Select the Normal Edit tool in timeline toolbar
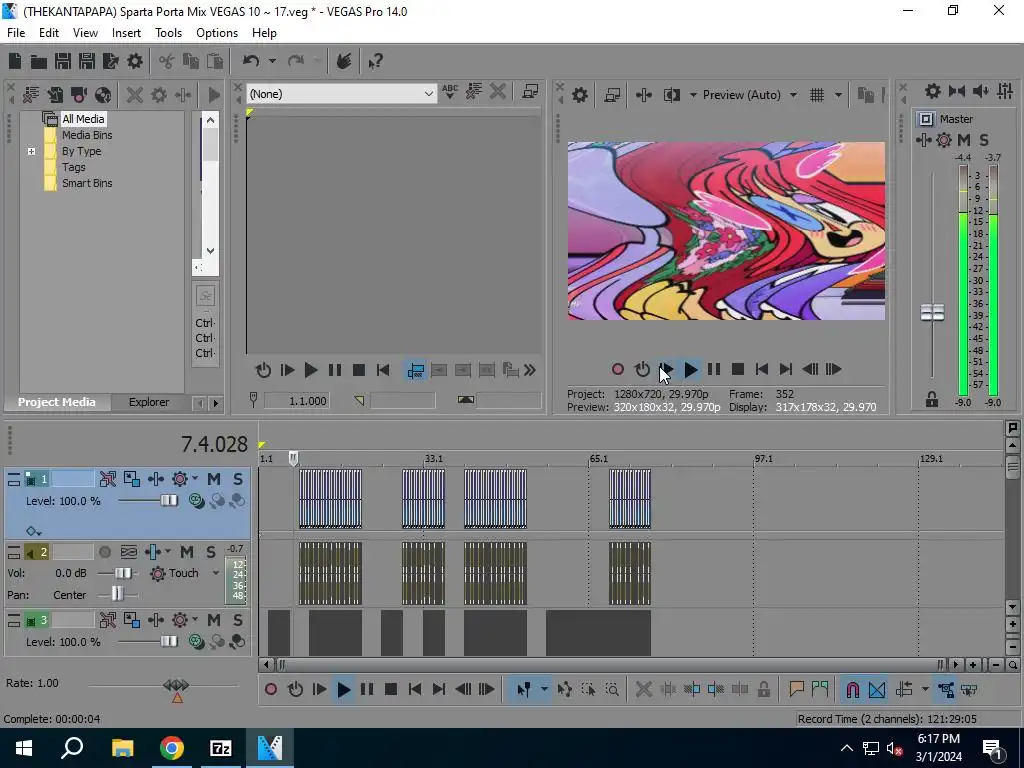Viewport: 1024px width, 768px height. tap(523, 690)
